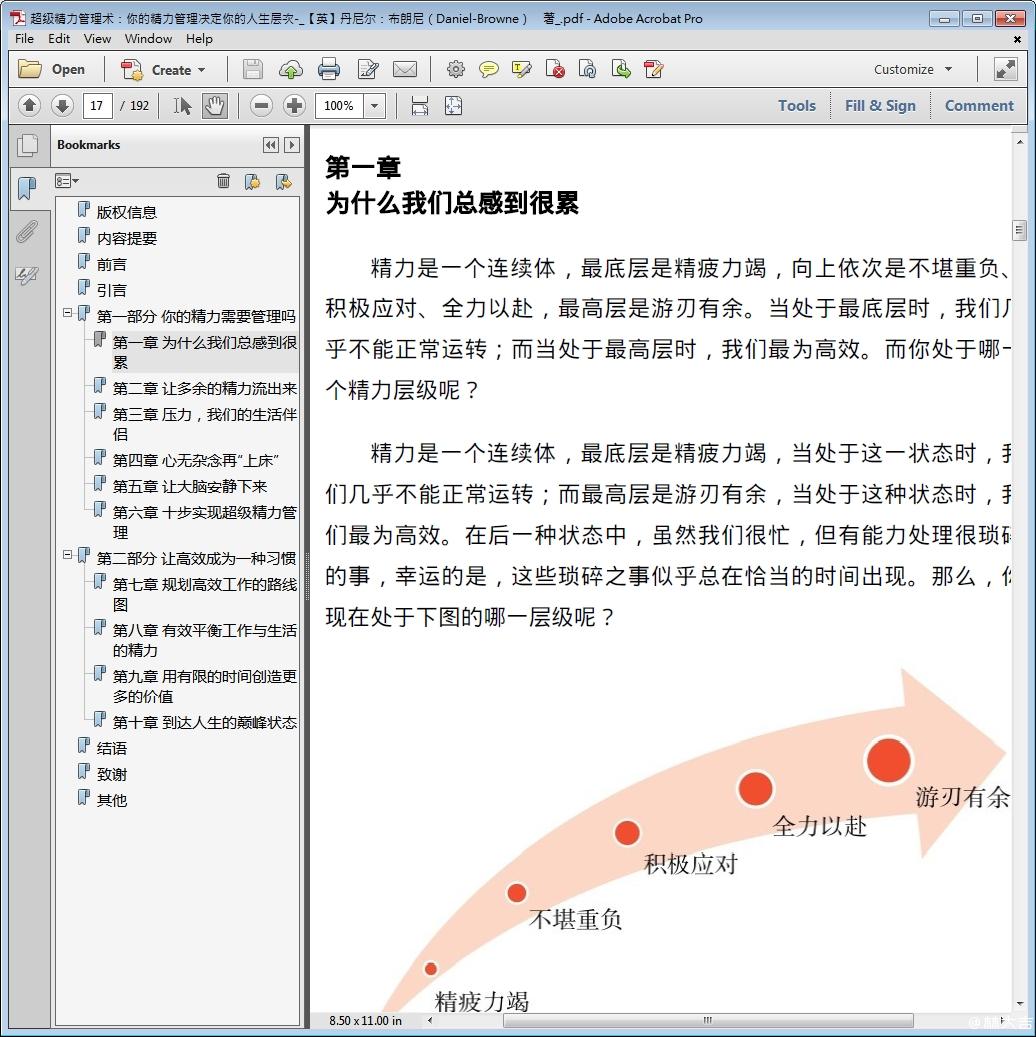This screenshot has height=1037, width=1036.
Task: Add a sticky note comment
Action: (x=488, y=69)
